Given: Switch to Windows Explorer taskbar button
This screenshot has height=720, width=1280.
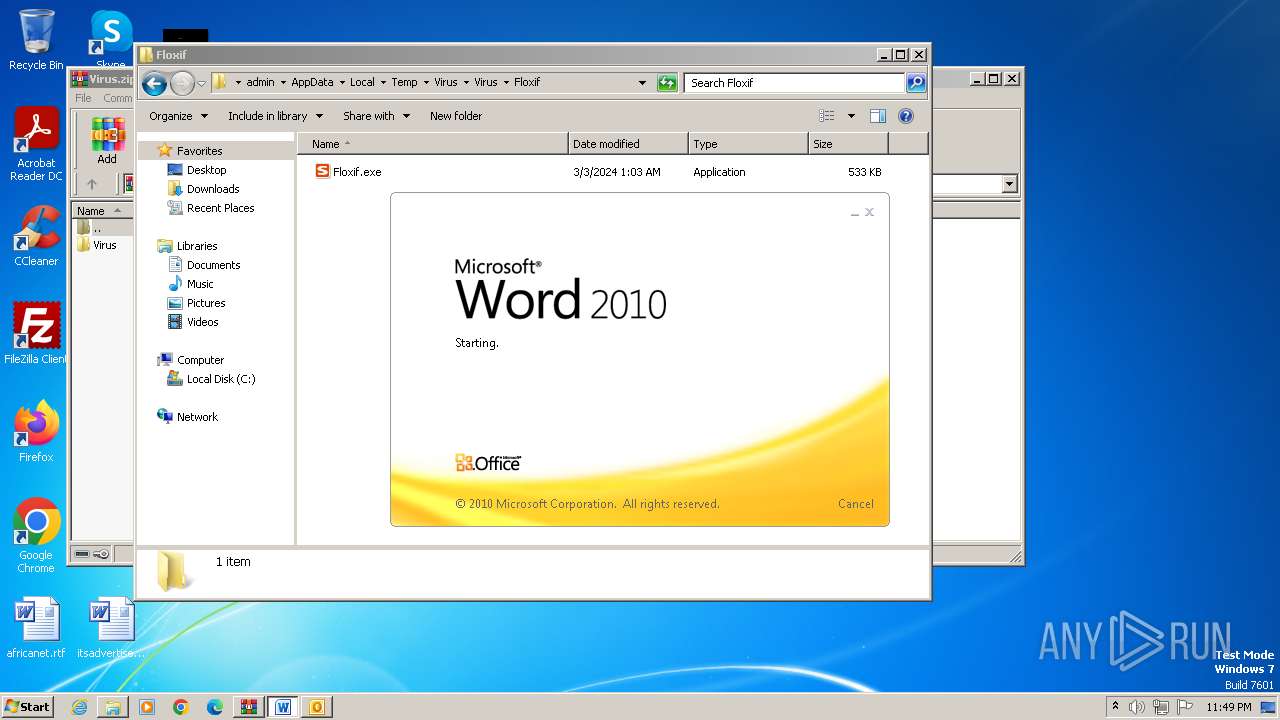Looking at the screenshot, I should tap(113, 707).
